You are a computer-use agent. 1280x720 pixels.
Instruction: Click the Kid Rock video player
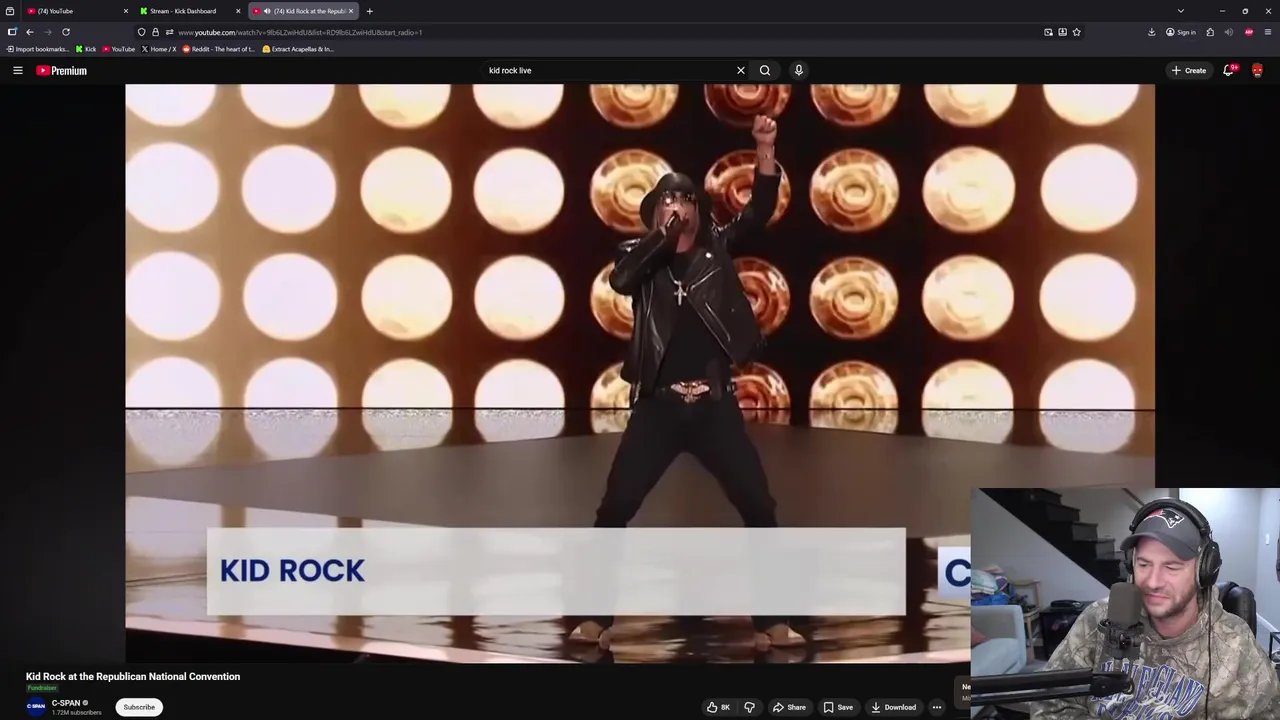point(640,373)
